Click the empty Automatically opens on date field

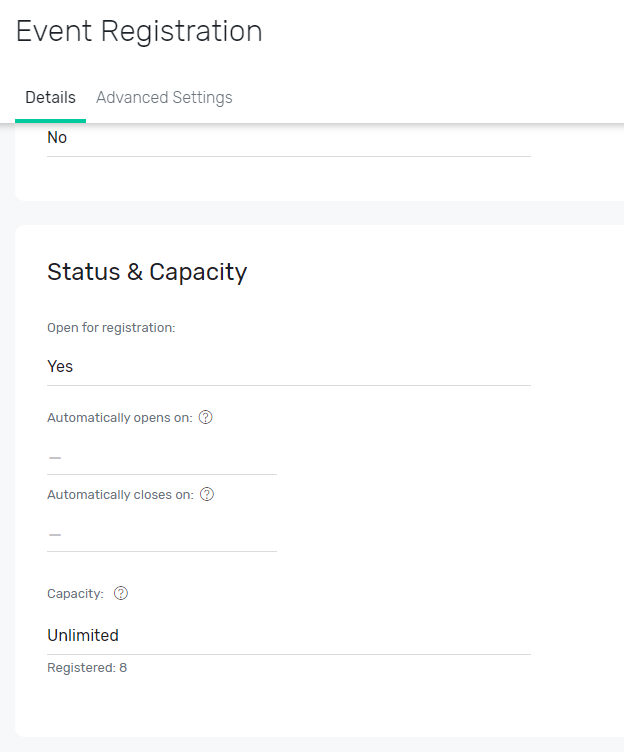[x=161, y=457]
